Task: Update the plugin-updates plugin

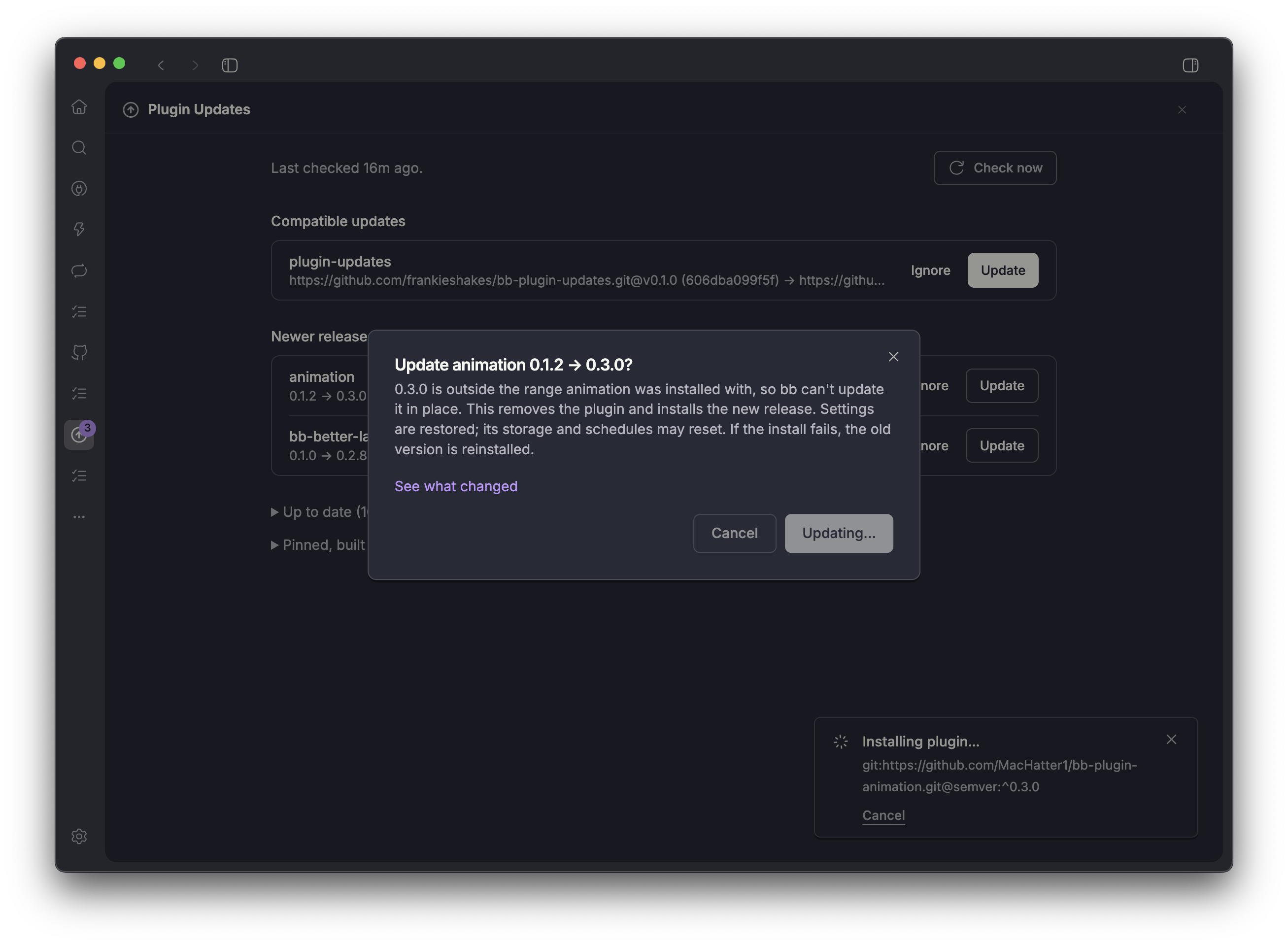Action: (1003, 270)
